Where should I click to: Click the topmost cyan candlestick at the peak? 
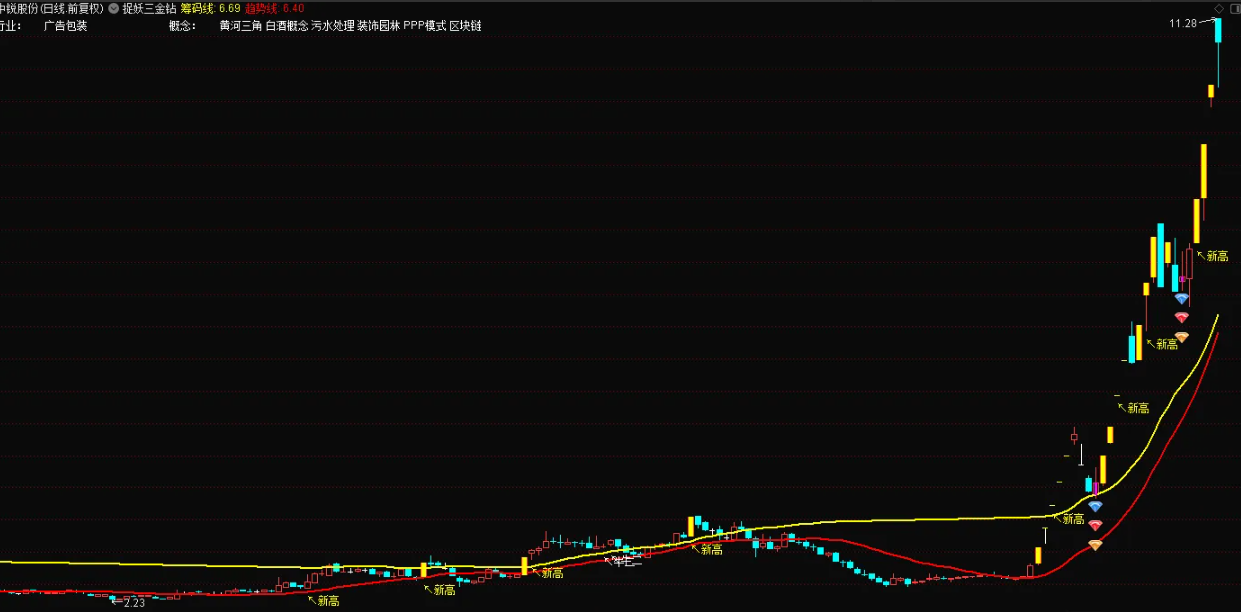1218,32
